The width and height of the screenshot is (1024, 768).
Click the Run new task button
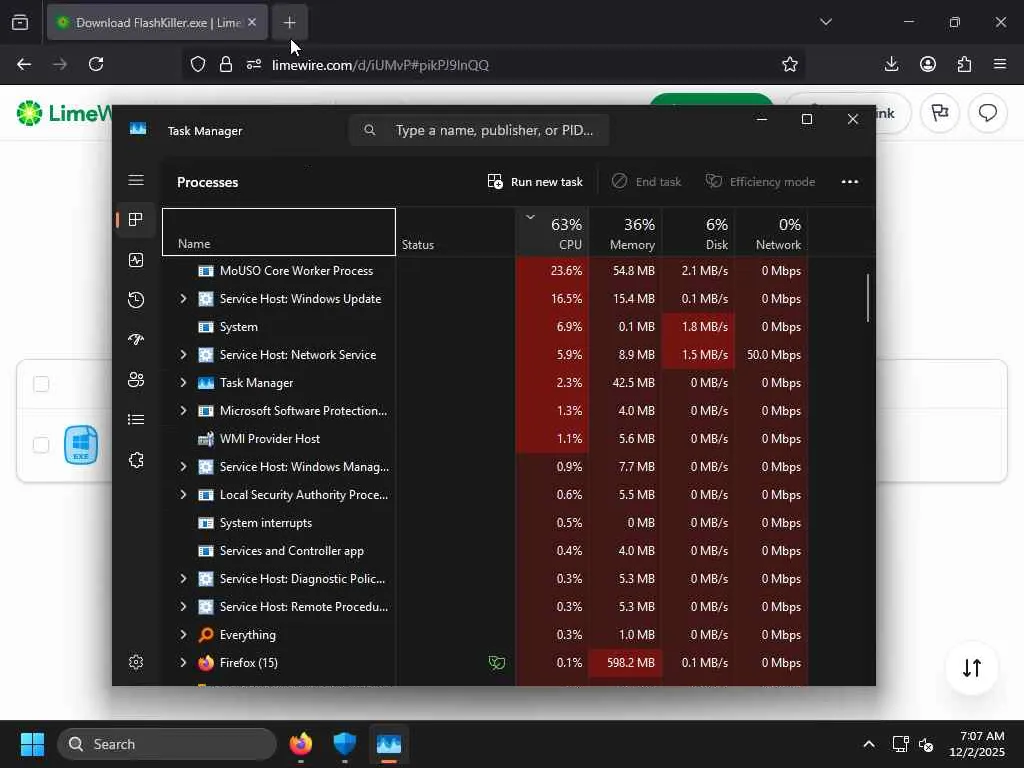coord(536,182)
